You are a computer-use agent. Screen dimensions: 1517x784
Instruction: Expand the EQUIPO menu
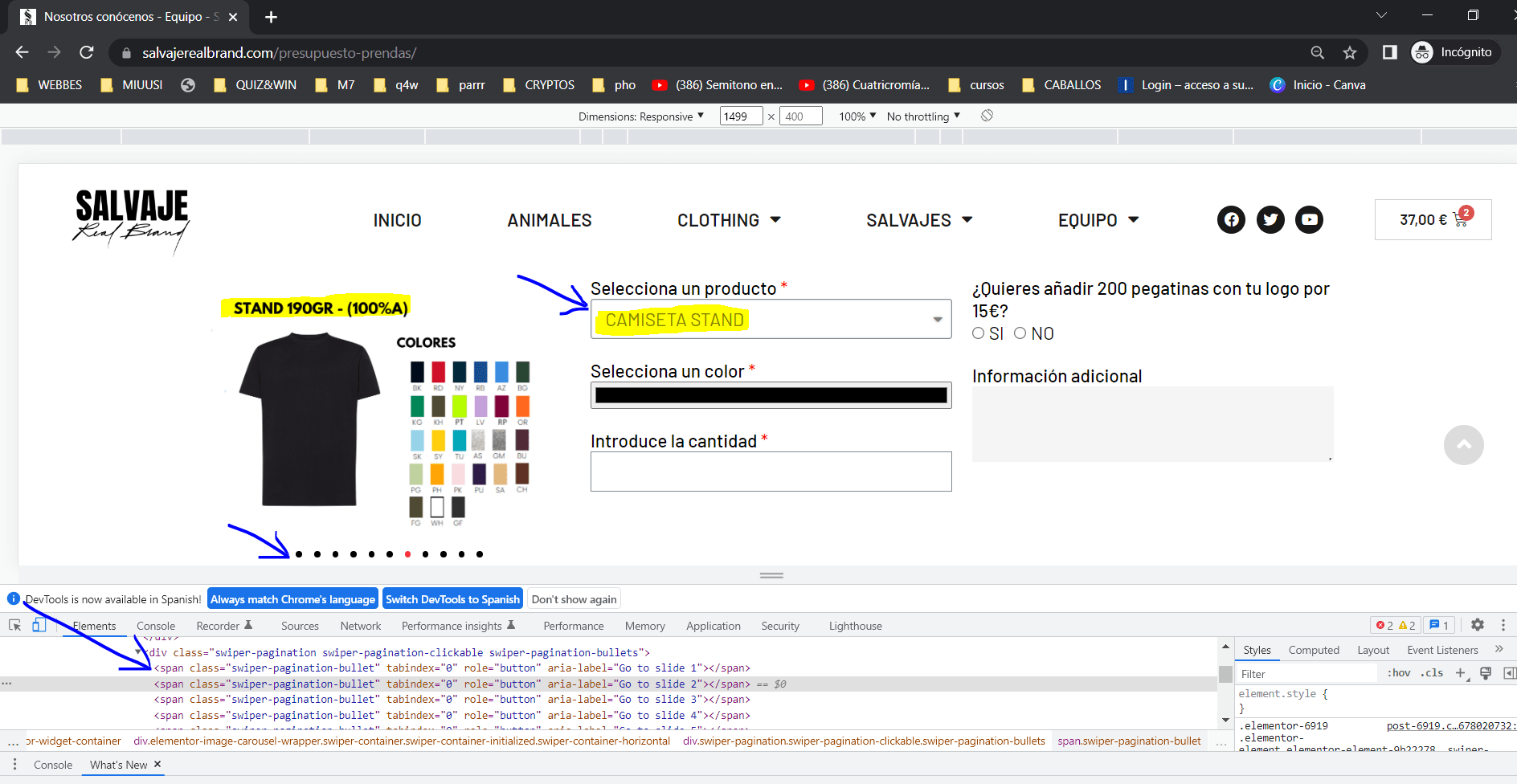tap(1098, 220)
